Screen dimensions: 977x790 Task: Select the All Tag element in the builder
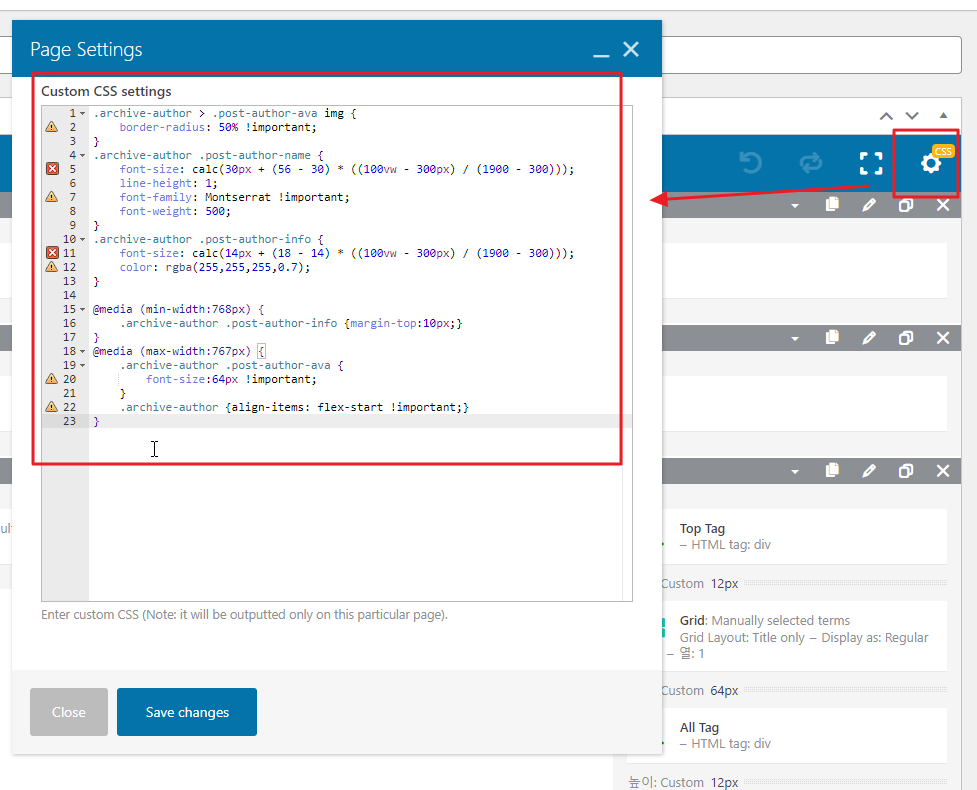point(804,735)
